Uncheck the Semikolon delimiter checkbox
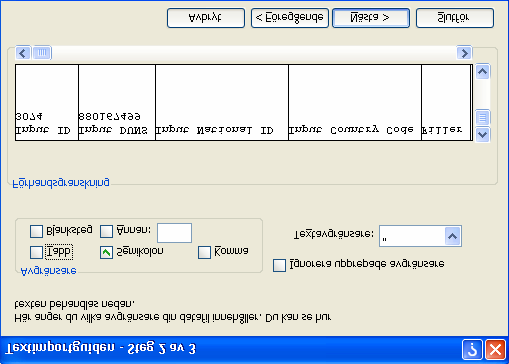The image size is (509, 364). click(106, 253)
